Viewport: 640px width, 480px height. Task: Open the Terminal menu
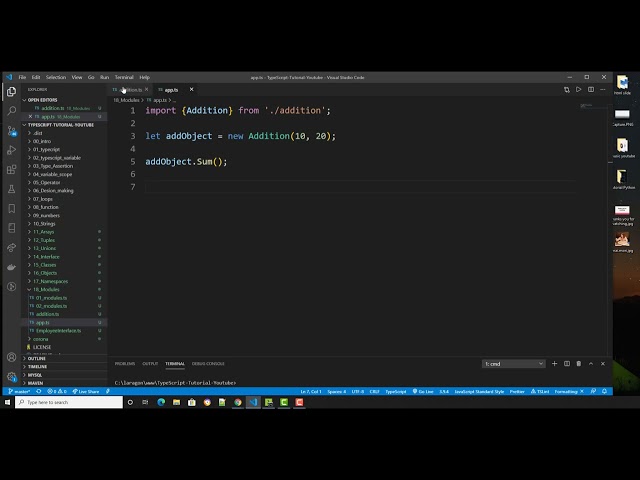click(x=124, y=77)
